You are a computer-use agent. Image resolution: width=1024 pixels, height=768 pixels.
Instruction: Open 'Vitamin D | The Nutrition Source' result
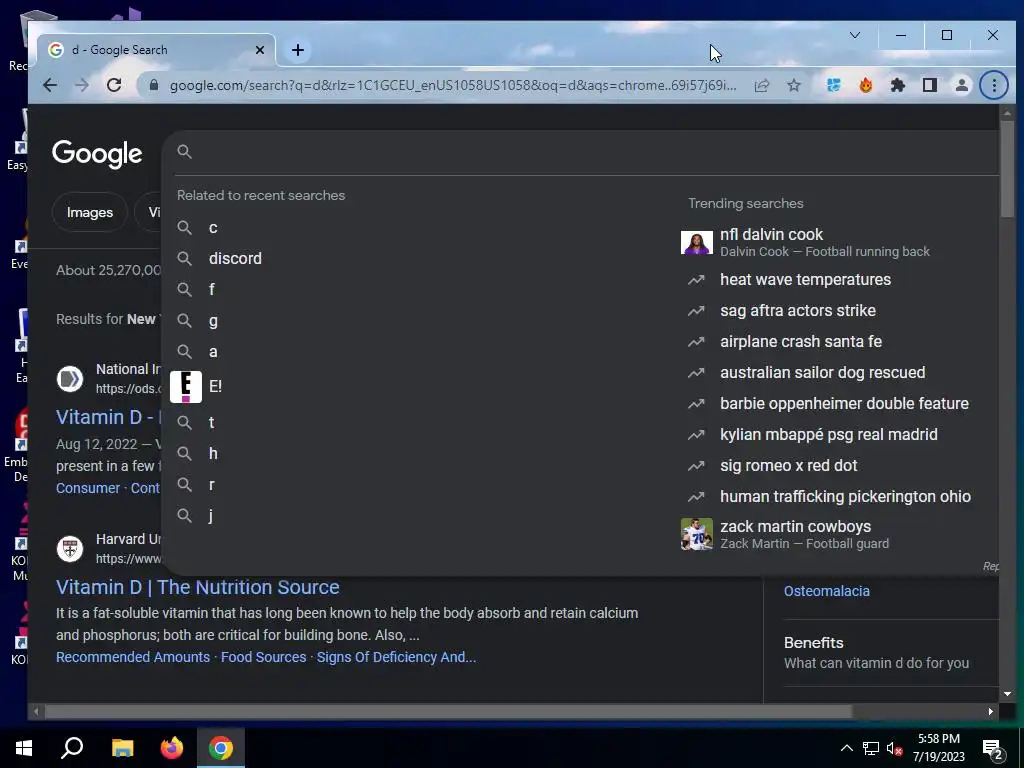pyautogui.click(x=197, y=587)
